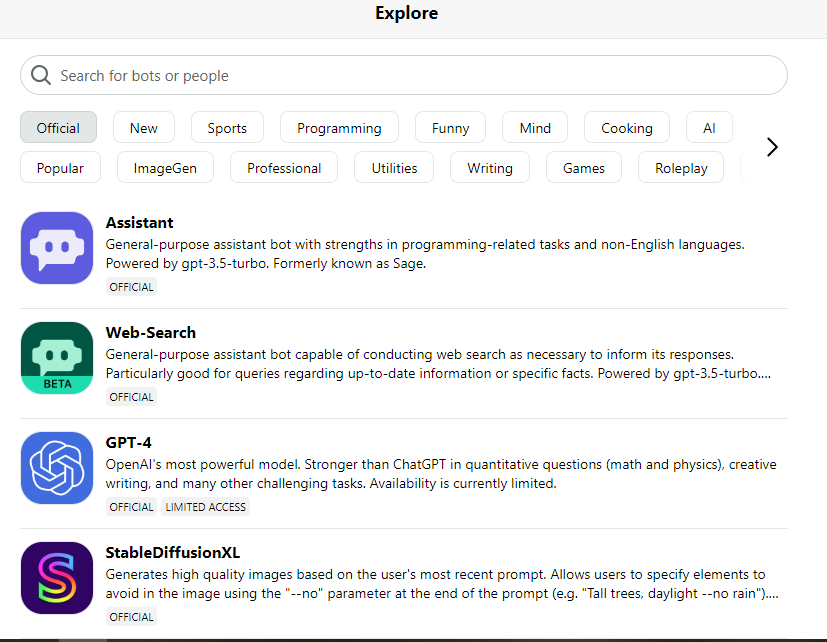This screenshot has height=642, width=827.
Task: Select the Roleplay category chip
Action: (681, 168)
